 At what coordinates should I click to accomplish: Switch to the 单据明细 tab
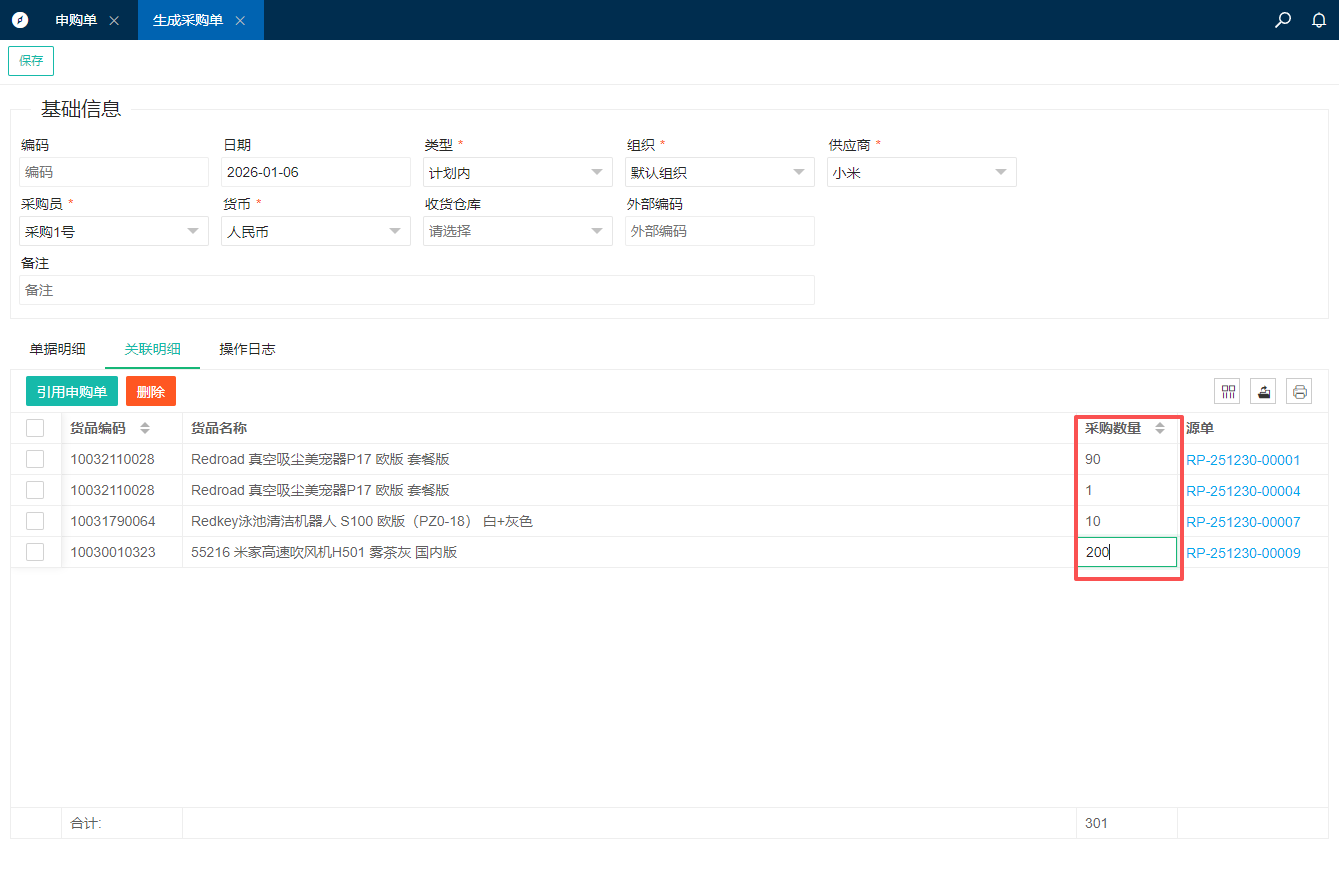(57, 349)
